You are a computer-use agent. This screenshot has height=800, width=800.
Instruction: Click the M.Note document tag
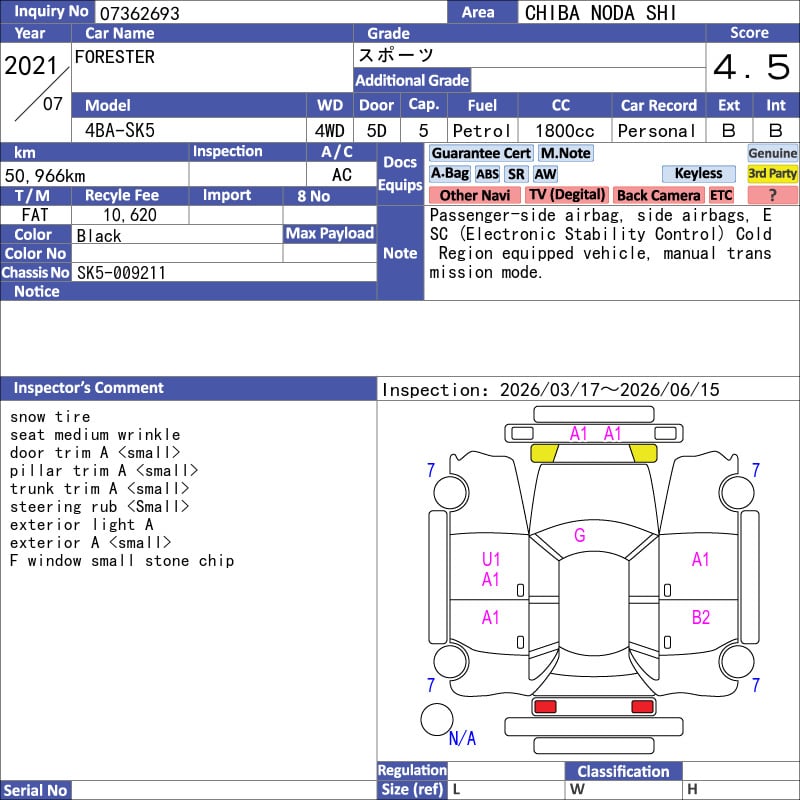point(565,153)
